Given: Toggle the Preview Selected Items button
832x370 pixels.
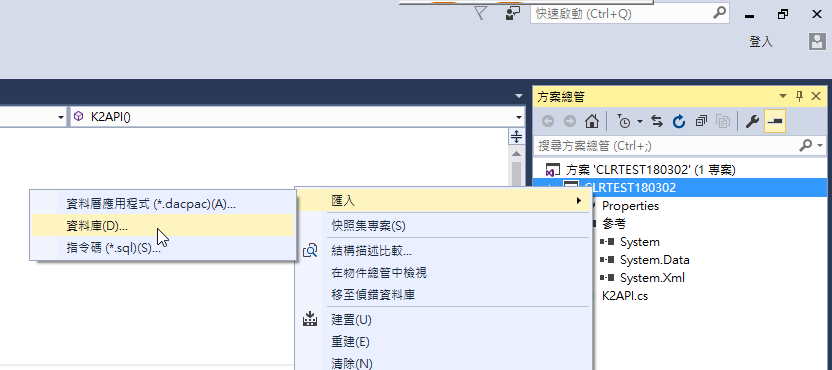Looking at the screenshot, I should click(x=775, y=122).
